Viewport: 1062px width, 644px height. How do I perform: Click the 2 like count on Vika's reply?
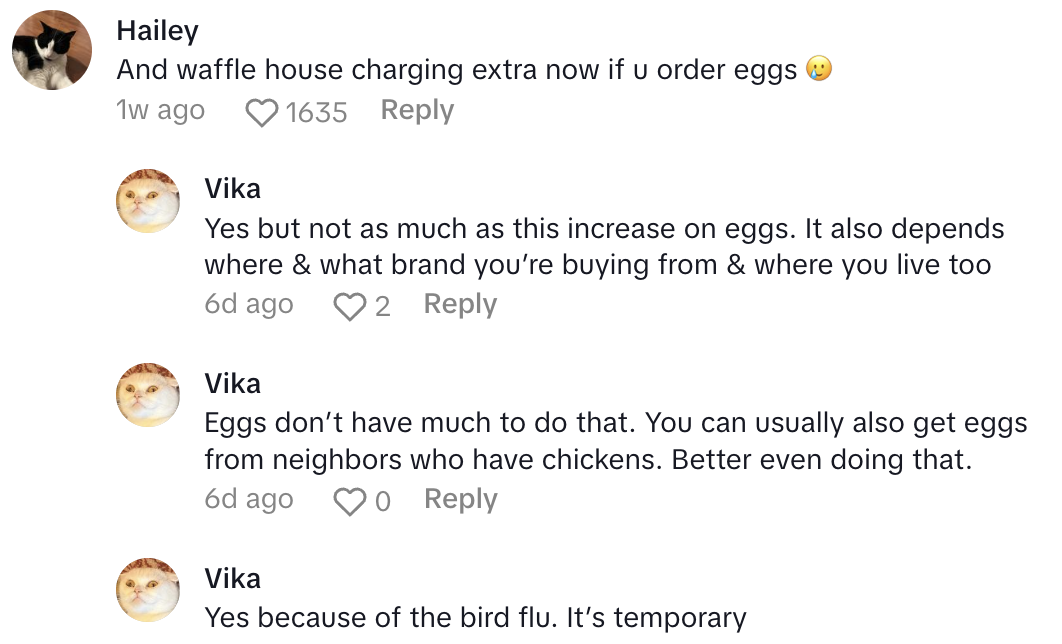(x=382, y=305)
